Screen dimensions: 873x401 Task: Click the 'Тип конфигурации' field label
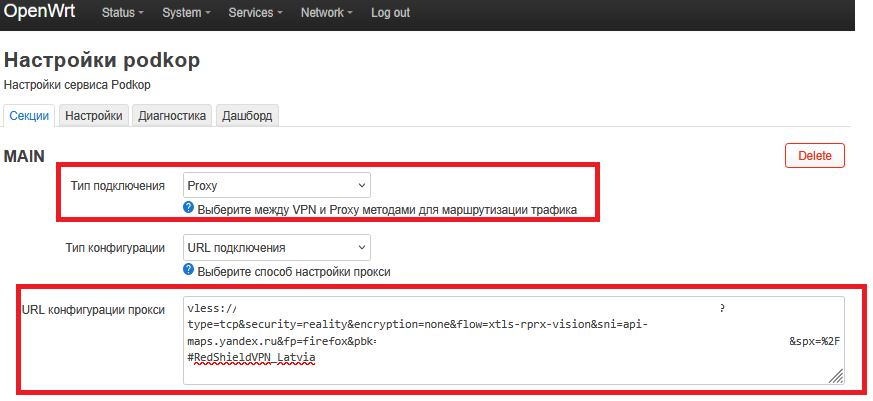coord(115,248)
